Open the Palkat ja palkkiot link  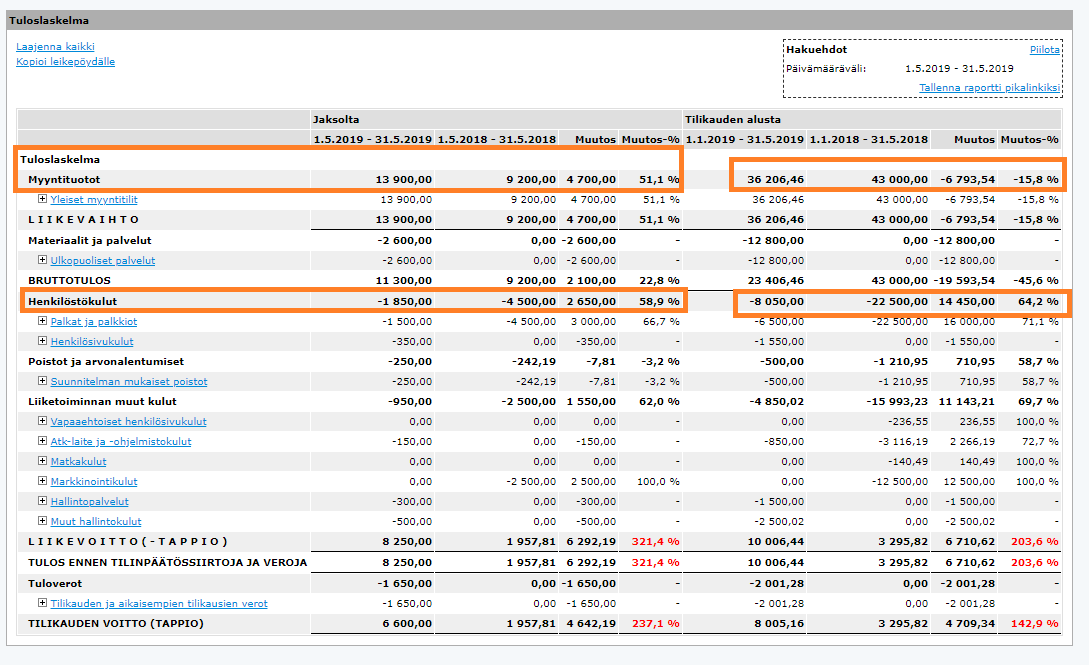pyautogui.click(x=94, y=321)
